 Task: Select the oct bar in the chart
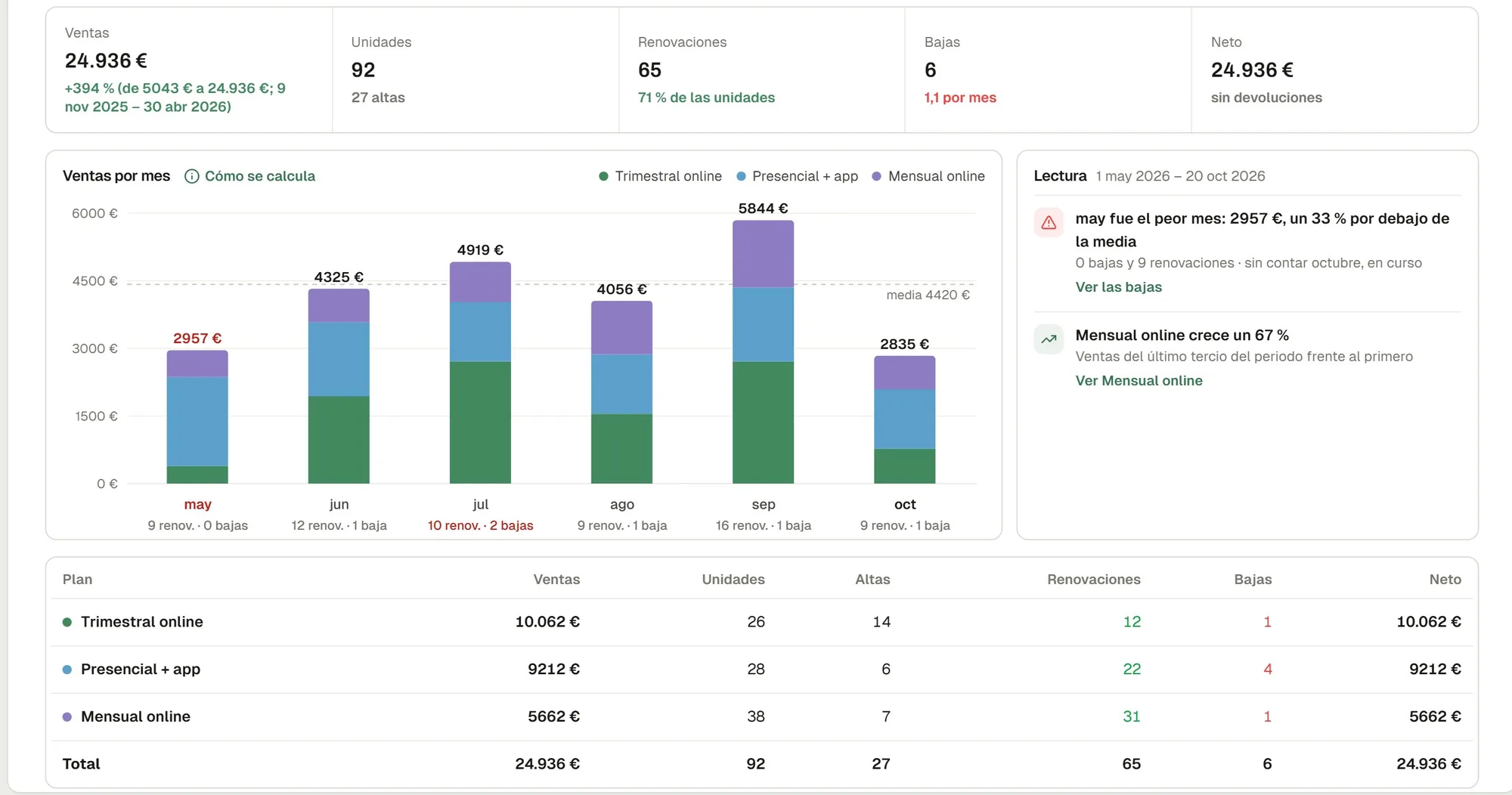tap(904, 419)
